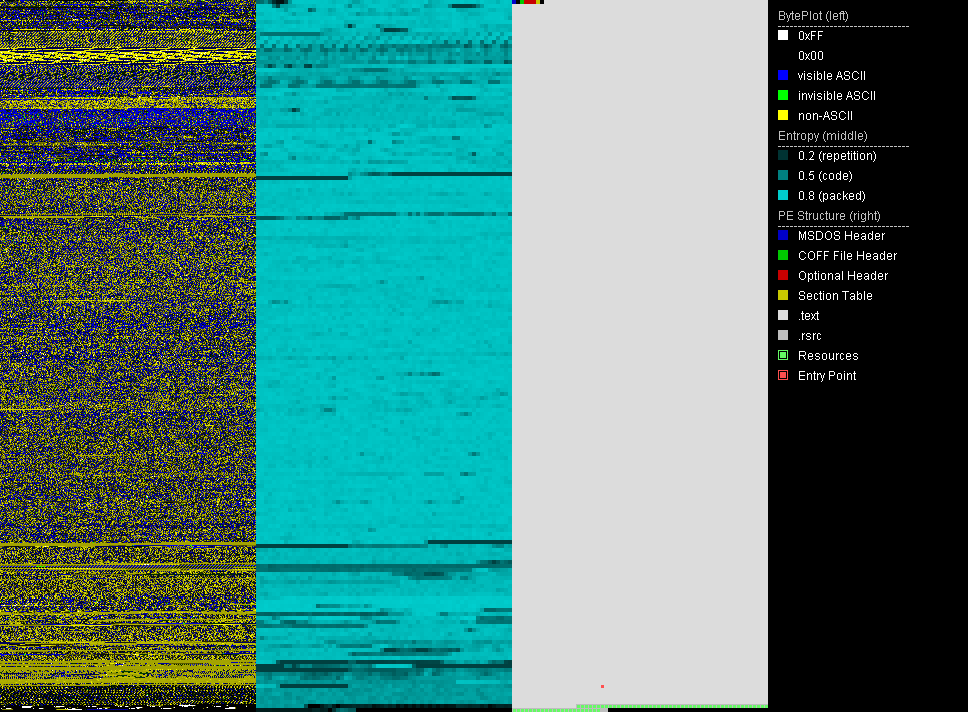Select the yellow non-ASCII legend swatch
This screenshot has height=712, width=968.
click(x=783, y=116)
